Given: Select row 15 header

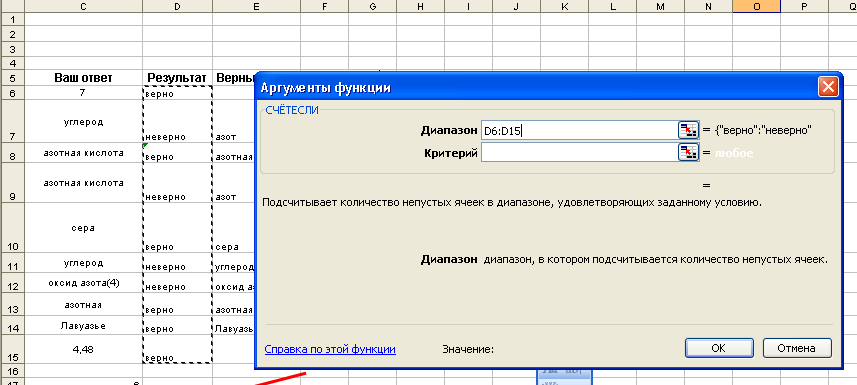Looking at the screenshot, I should point(12,350).
